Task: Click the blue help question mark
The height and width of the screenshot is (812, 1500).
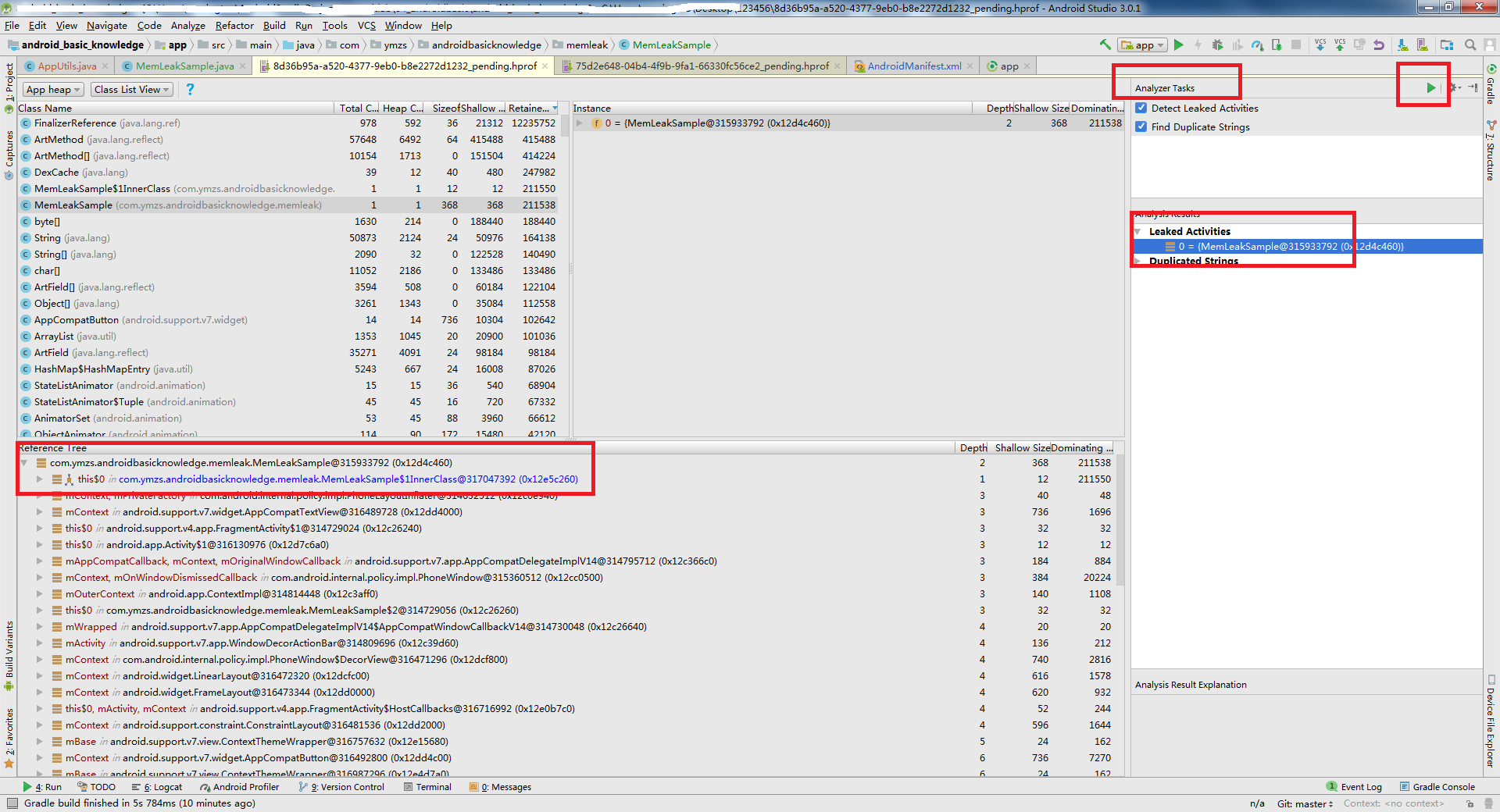Action: click(x=190, y=89)
